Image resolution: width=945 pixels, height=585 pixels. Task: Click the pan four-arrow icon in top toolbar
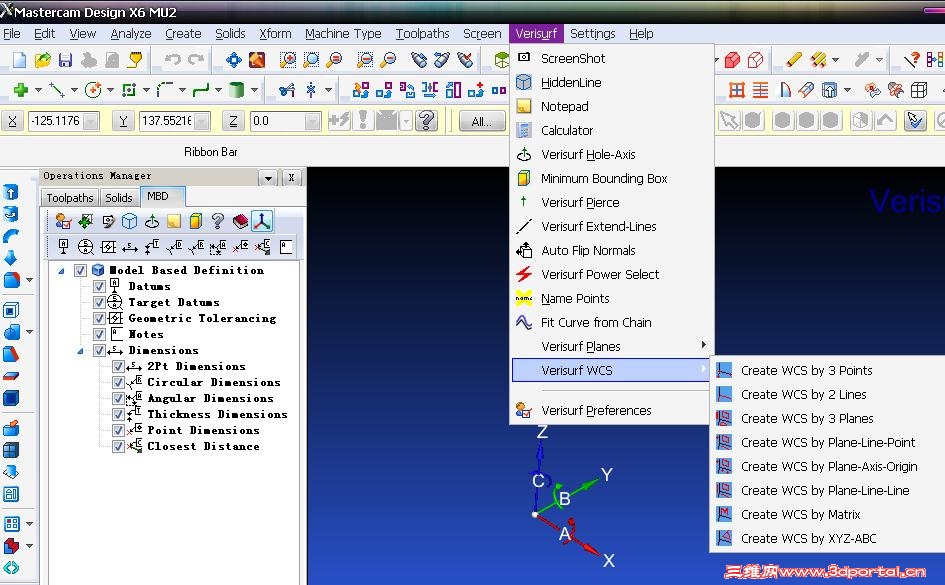coord(233,60)
